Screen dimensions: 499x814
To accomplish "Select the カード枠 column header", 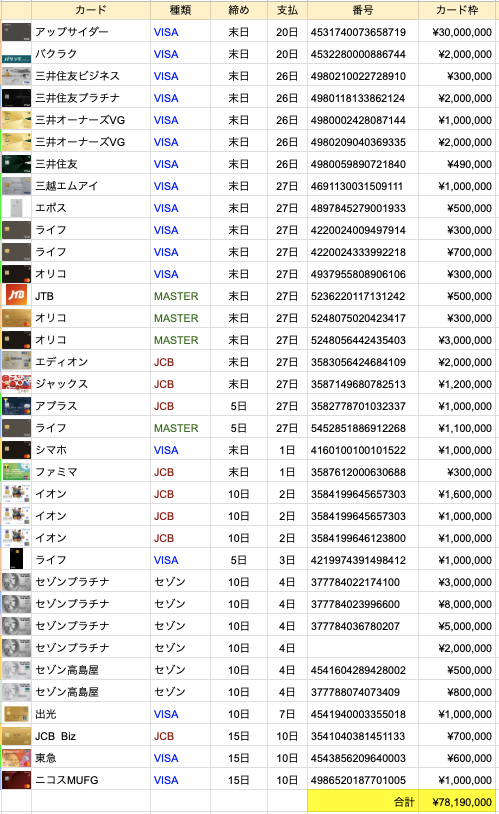I will click(457, 10).
